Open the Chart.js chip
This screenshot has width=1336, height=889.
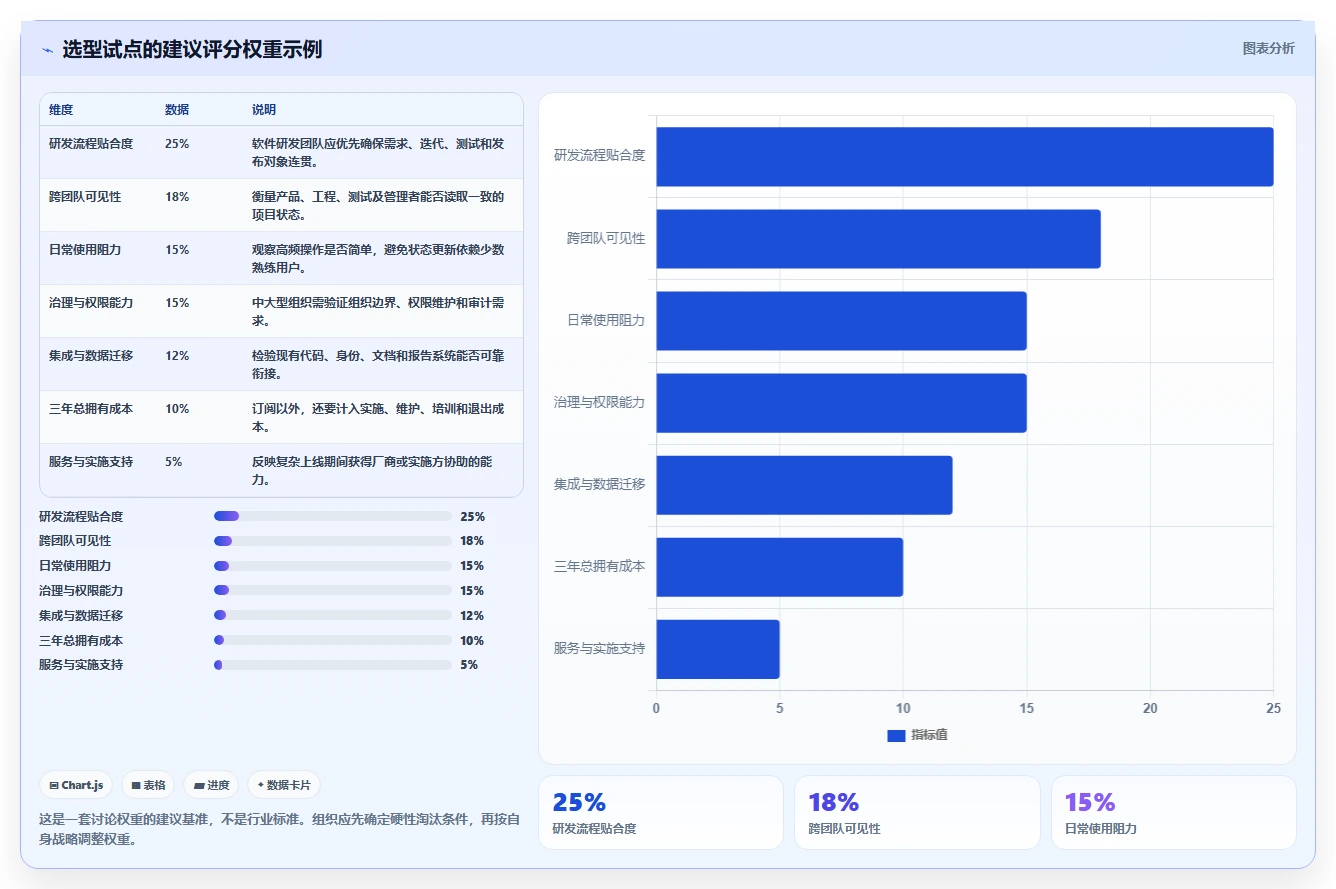(x=76, y=786)
